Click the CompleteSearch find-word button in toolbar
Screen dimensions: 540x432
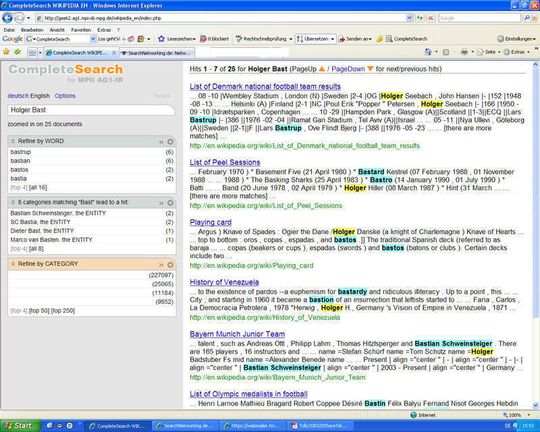(406, 39)
